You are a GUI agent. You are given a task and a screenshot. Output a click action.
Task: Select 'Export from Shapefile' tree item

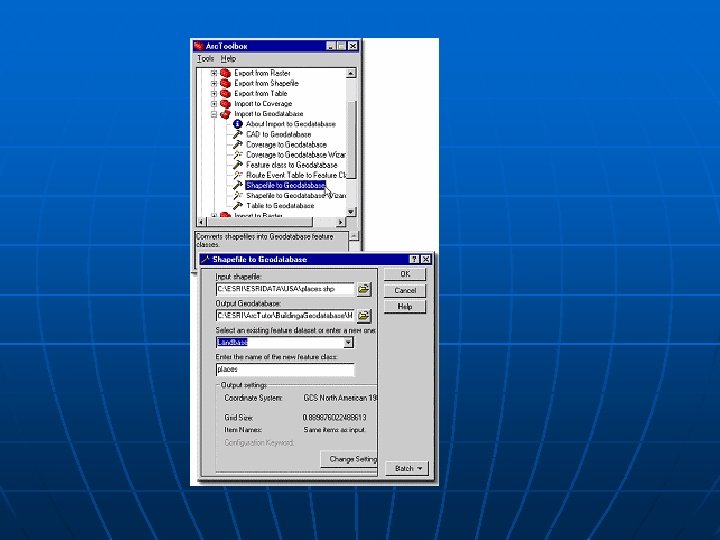[266, 83]
